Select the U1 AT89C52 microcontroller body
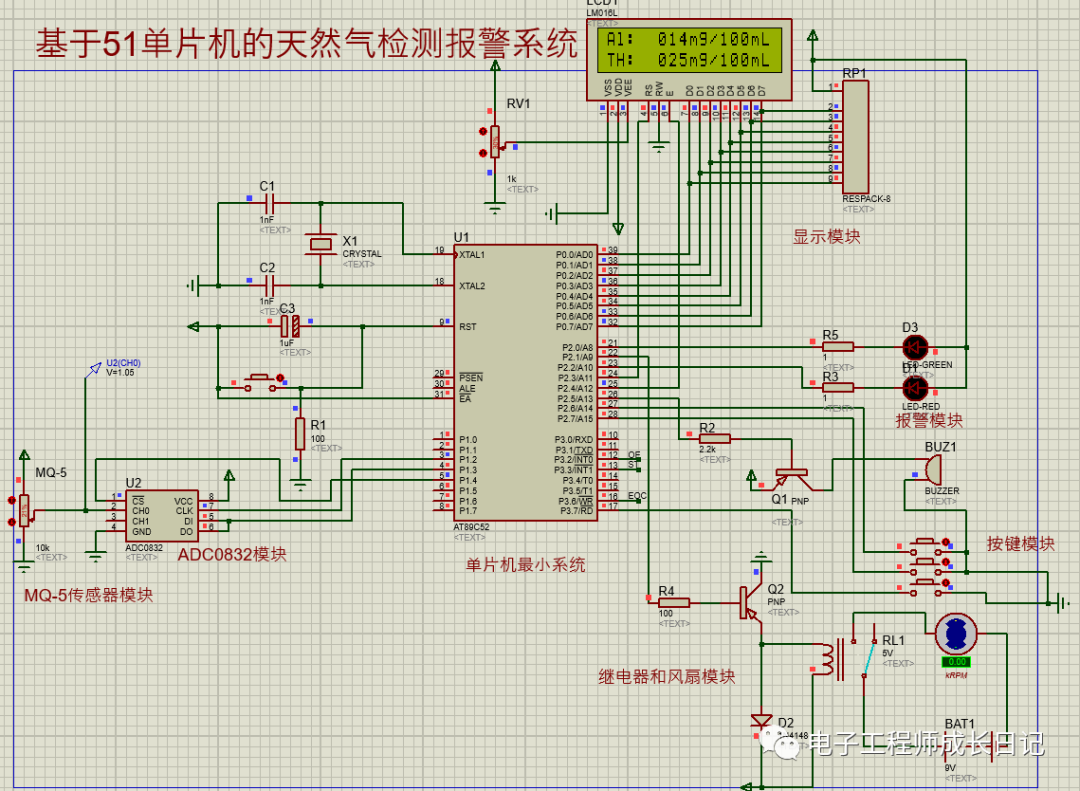Screen dimensions: 1080x791 pyautogui.click(x=525, y=382)
